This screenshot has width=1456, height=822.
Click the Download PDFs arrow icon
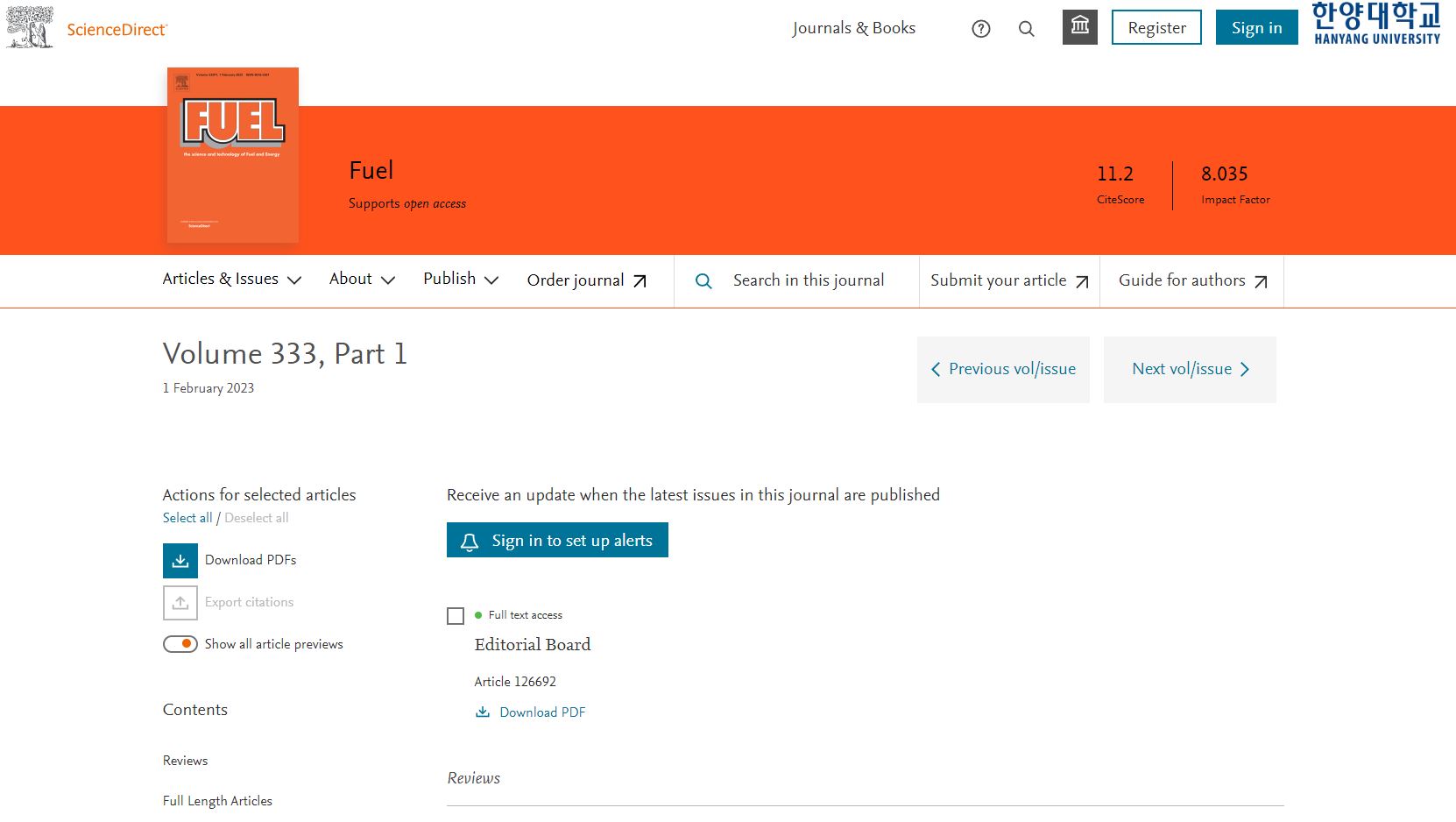[180, 561]
